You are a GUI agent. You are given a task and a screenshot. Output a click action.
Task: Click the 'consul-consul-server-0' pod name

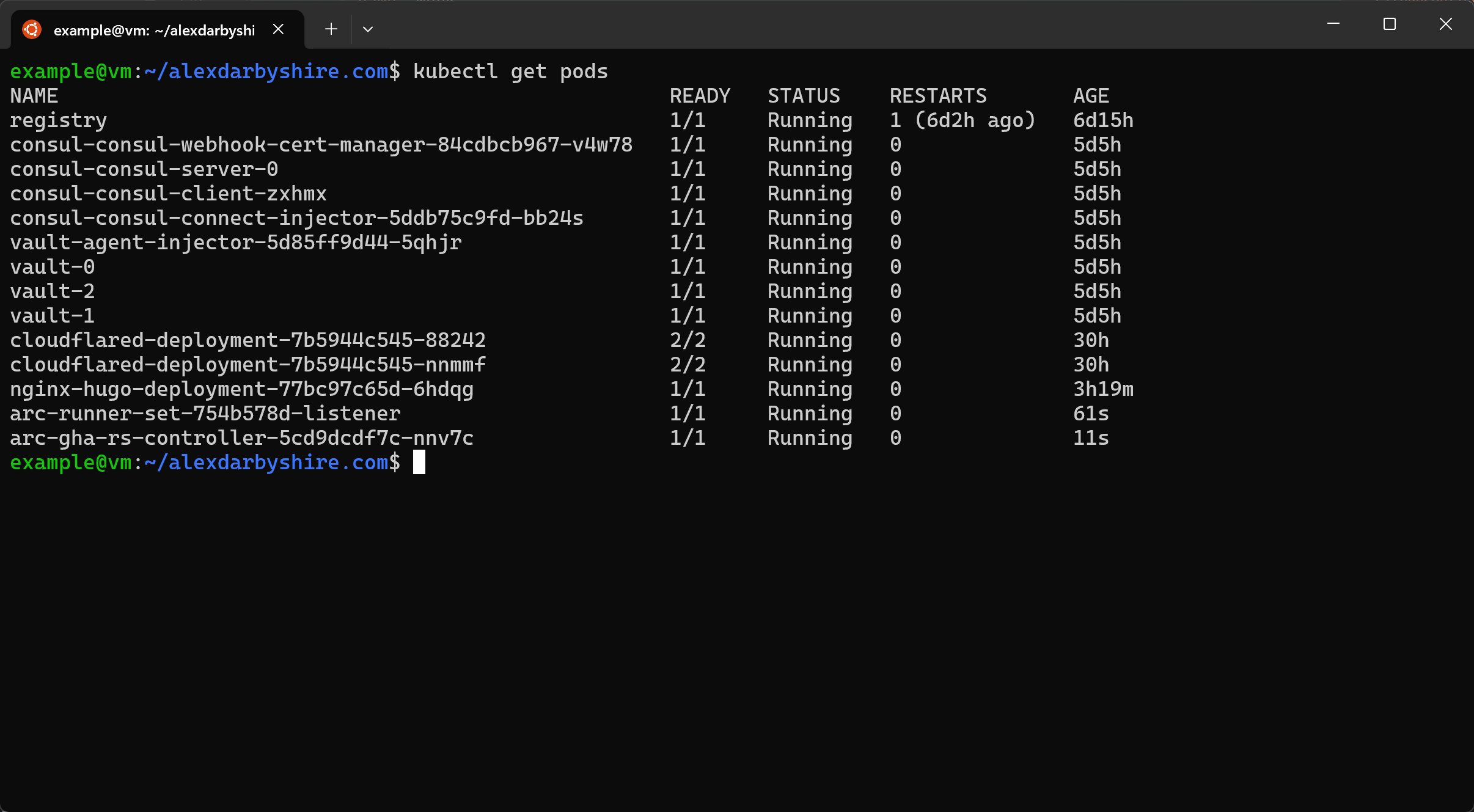click(144, 169)
